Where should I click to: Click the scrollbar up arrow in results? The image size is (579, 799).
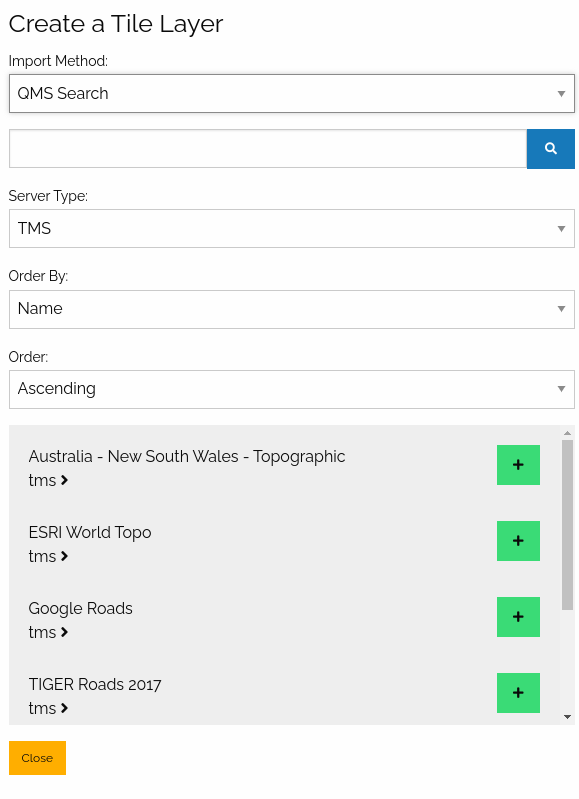(x=567, y=433)
